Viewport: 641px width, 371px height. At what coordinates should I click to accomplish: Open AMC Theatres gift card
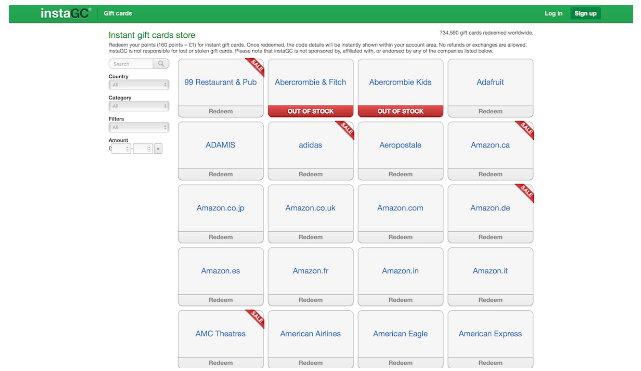221,334
